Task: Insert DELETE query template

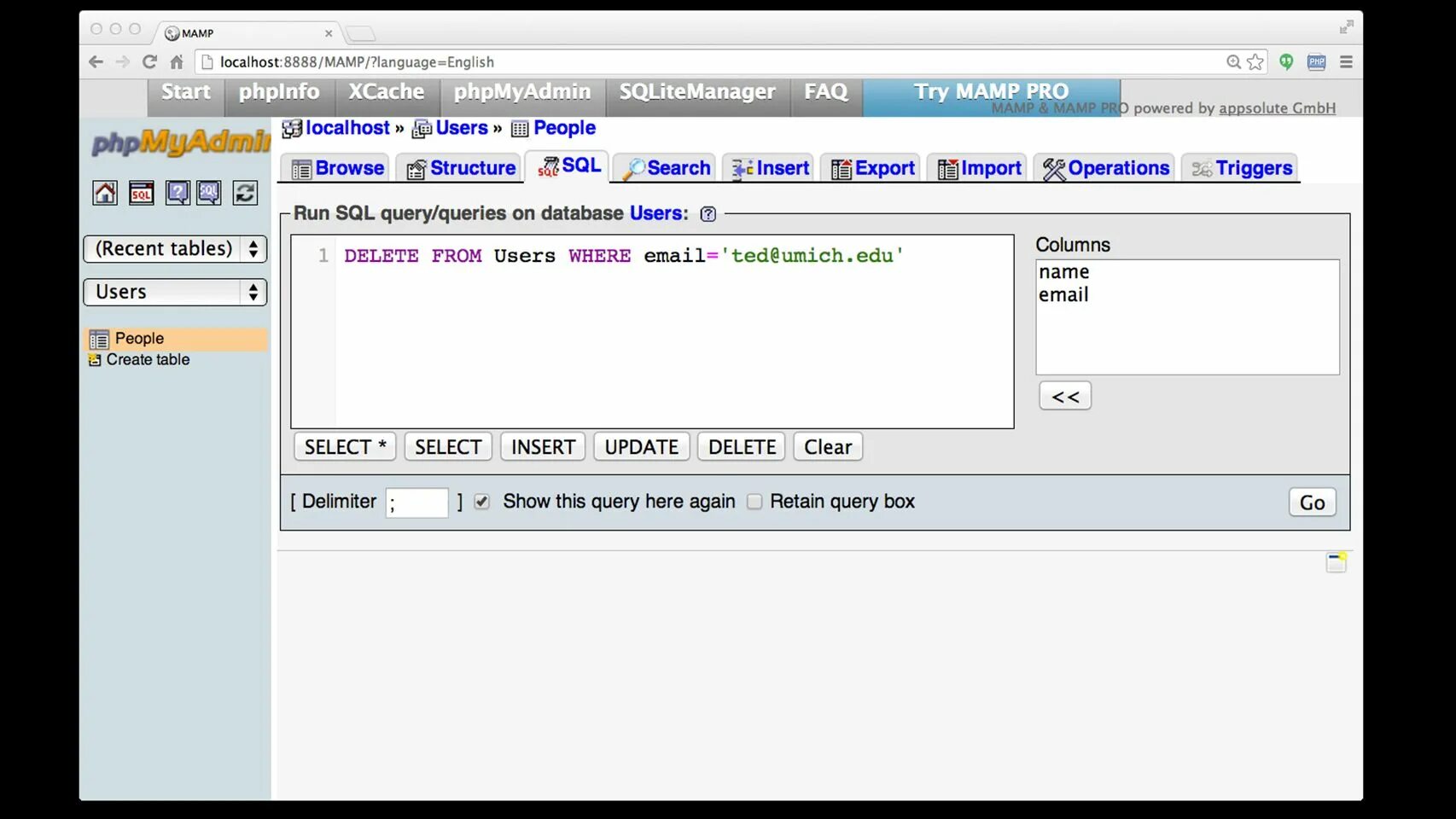Action: pyautogui.click(x=742, y=447)
